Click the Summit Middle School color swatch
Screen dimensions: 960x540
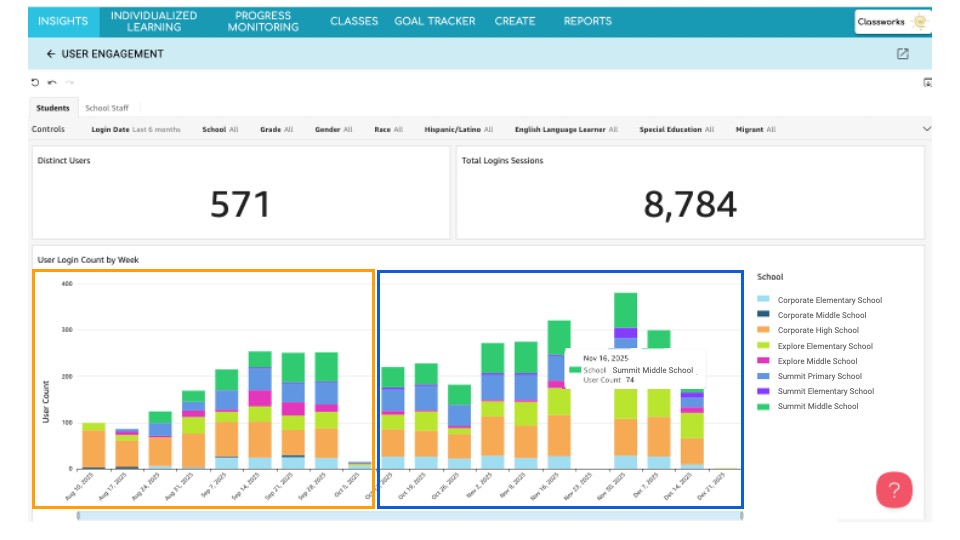click(764, 406)
